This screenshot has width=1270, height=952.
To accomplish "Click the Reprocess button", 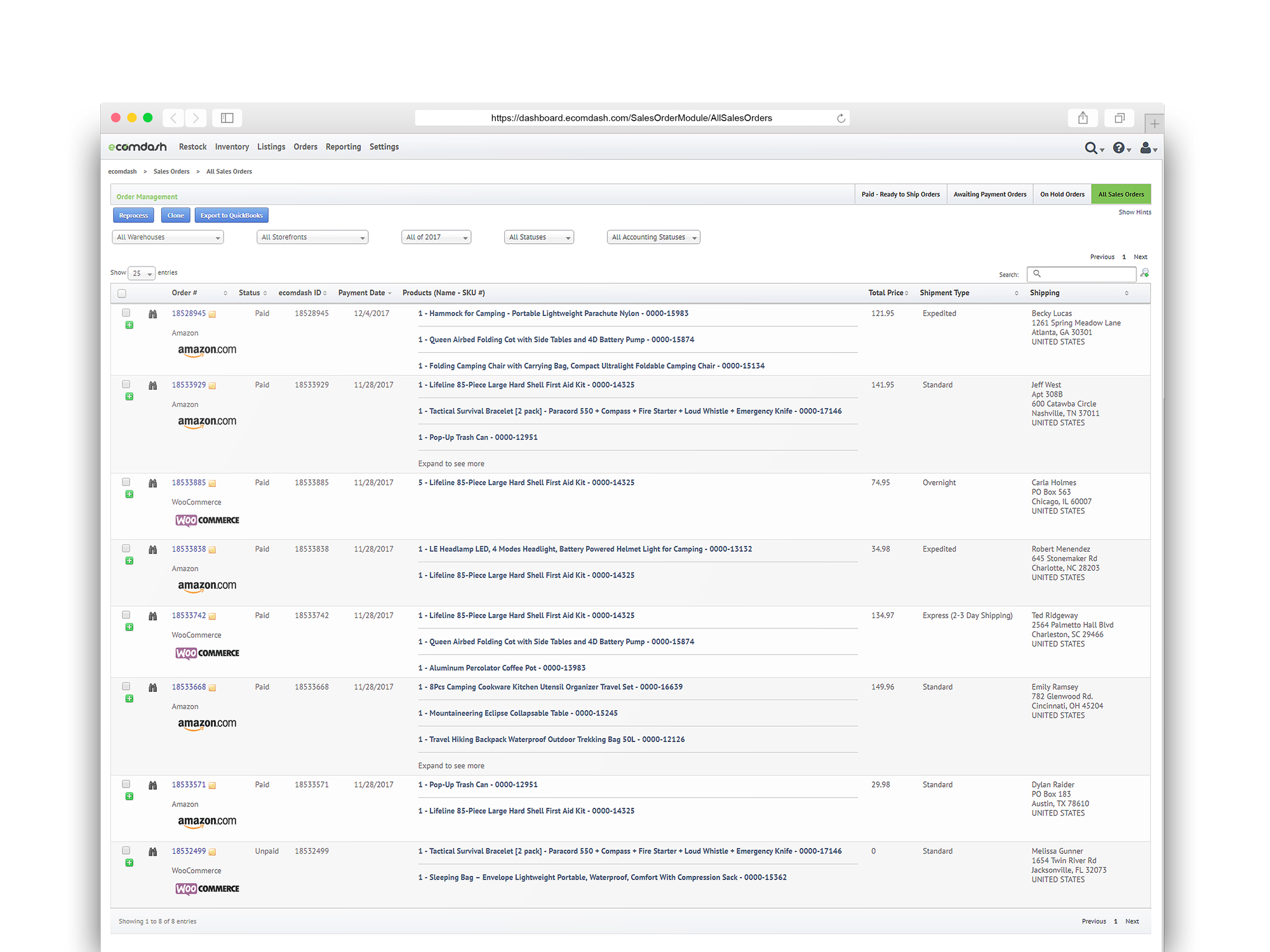I will [133, 216].
